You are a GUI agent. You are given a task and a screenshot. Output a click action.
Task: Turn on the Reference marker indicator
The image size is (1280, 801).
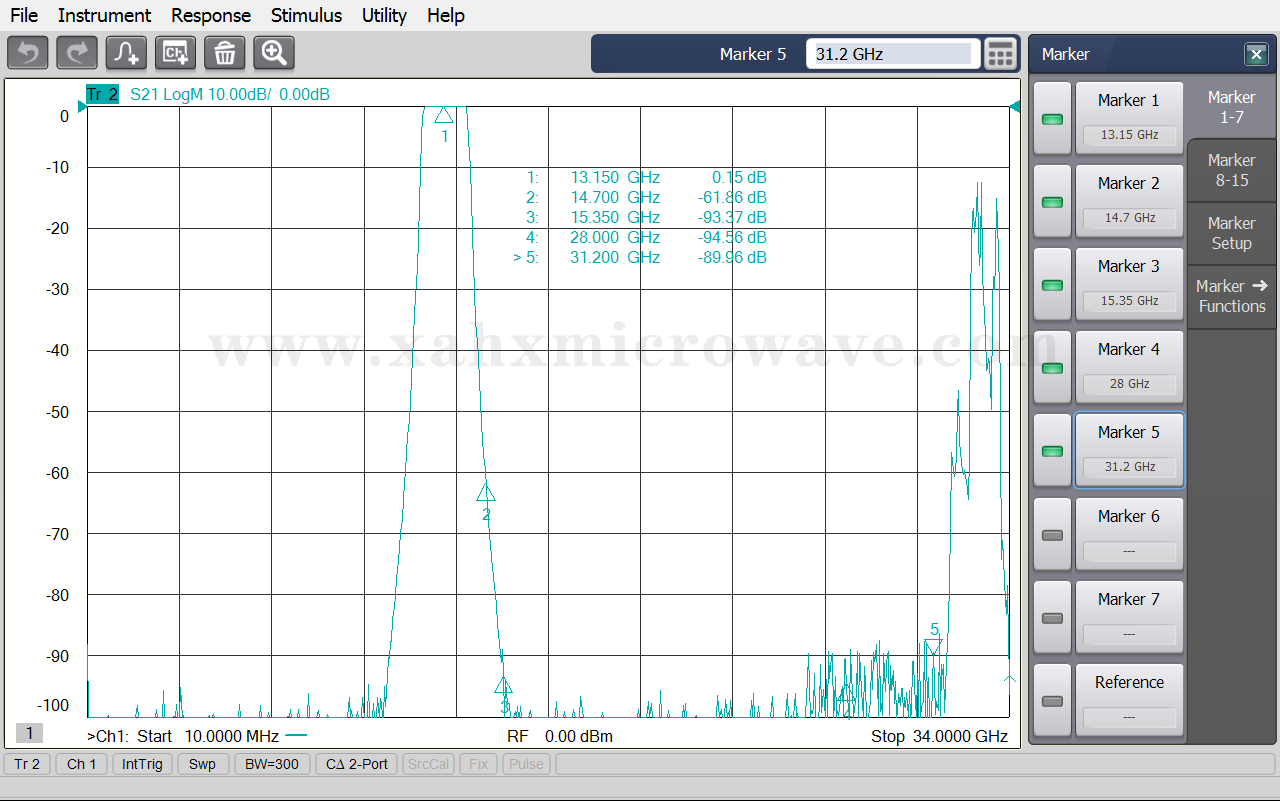click(1052, 701)
